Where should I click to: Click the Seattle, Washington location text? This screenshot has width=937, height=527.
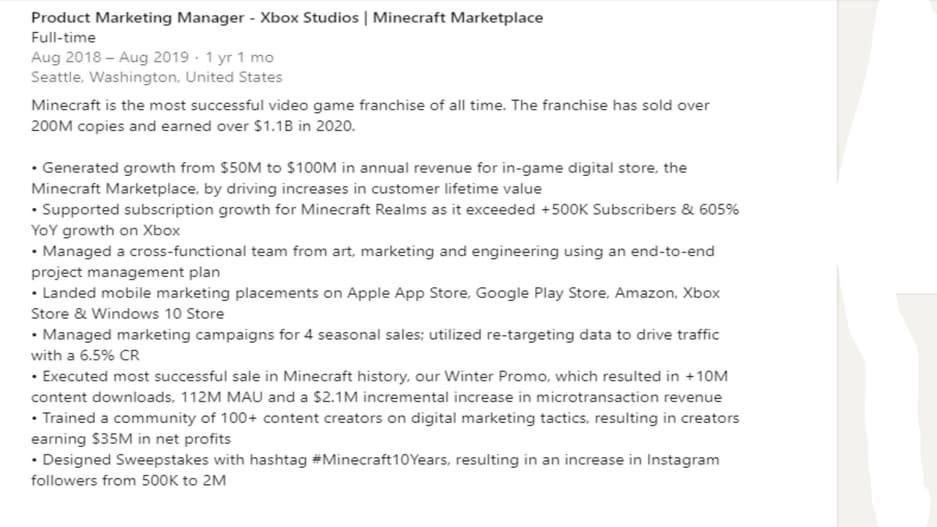[156, 77]
